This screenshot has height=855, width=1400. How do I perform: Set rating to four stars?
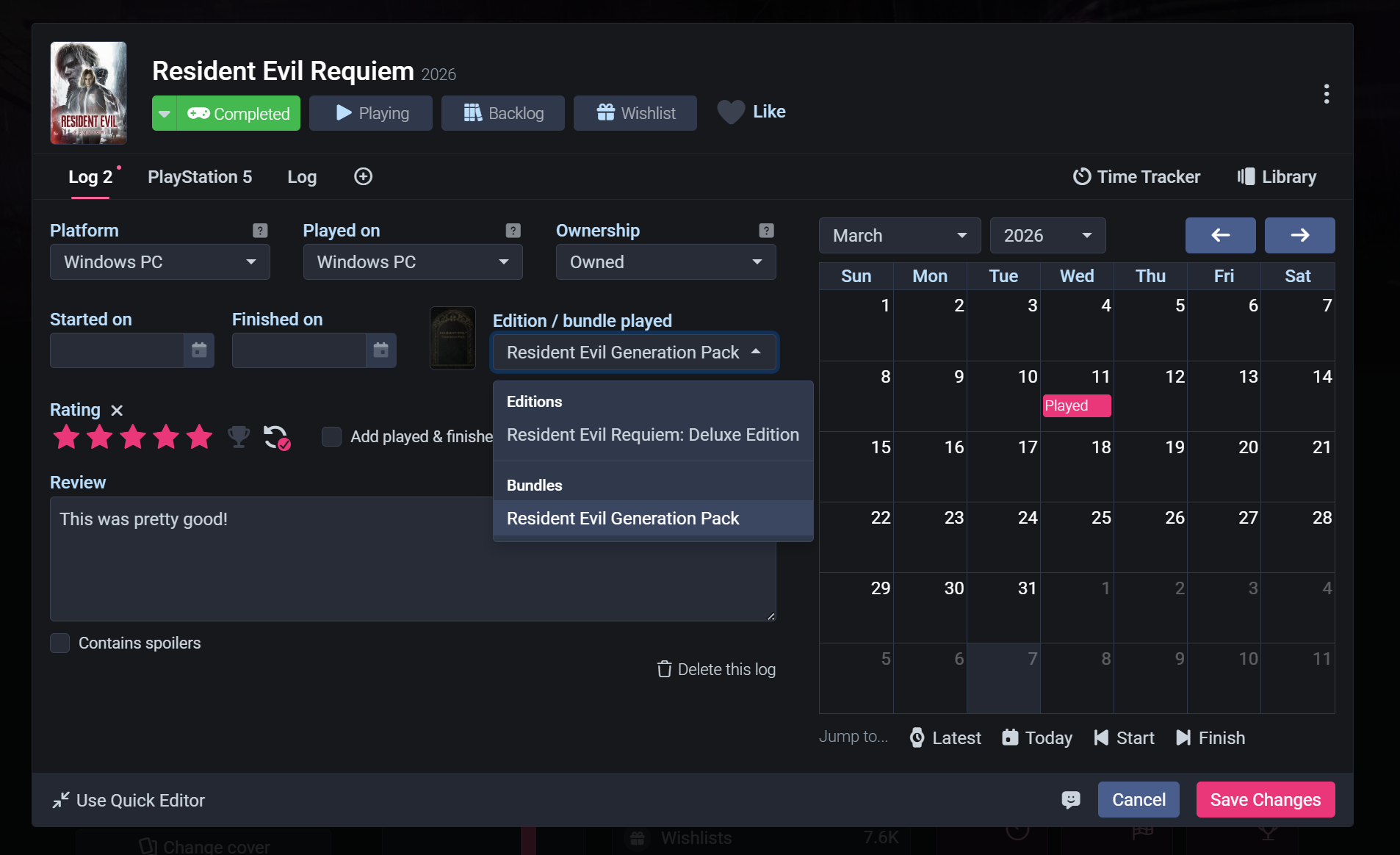pyautogui.click(x=166, y=436)
